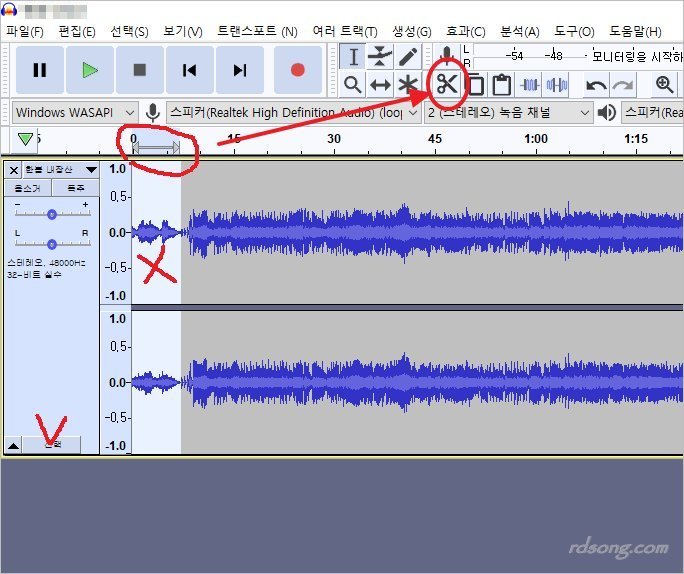Select the Time Shift arrows tool
The width and height of the screenshot is (684, 574).
click(380, 84)
